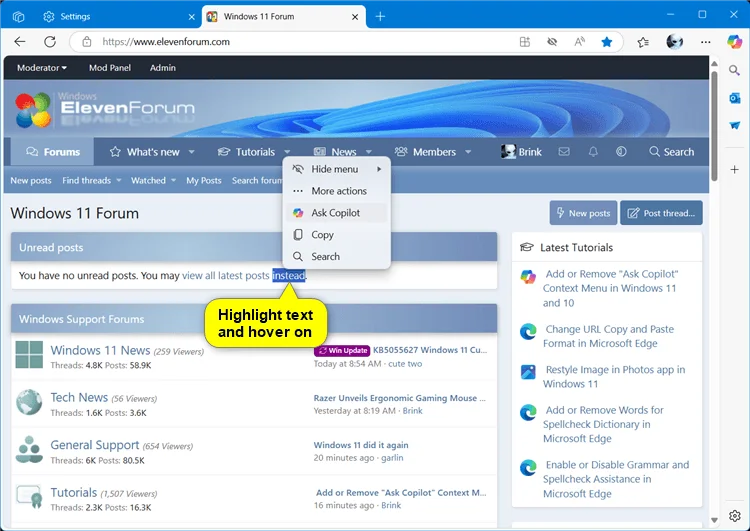750x531 pixels.
Task: Open Change URL Copy and Paste tutorial
Action: [x=609, y=336]
